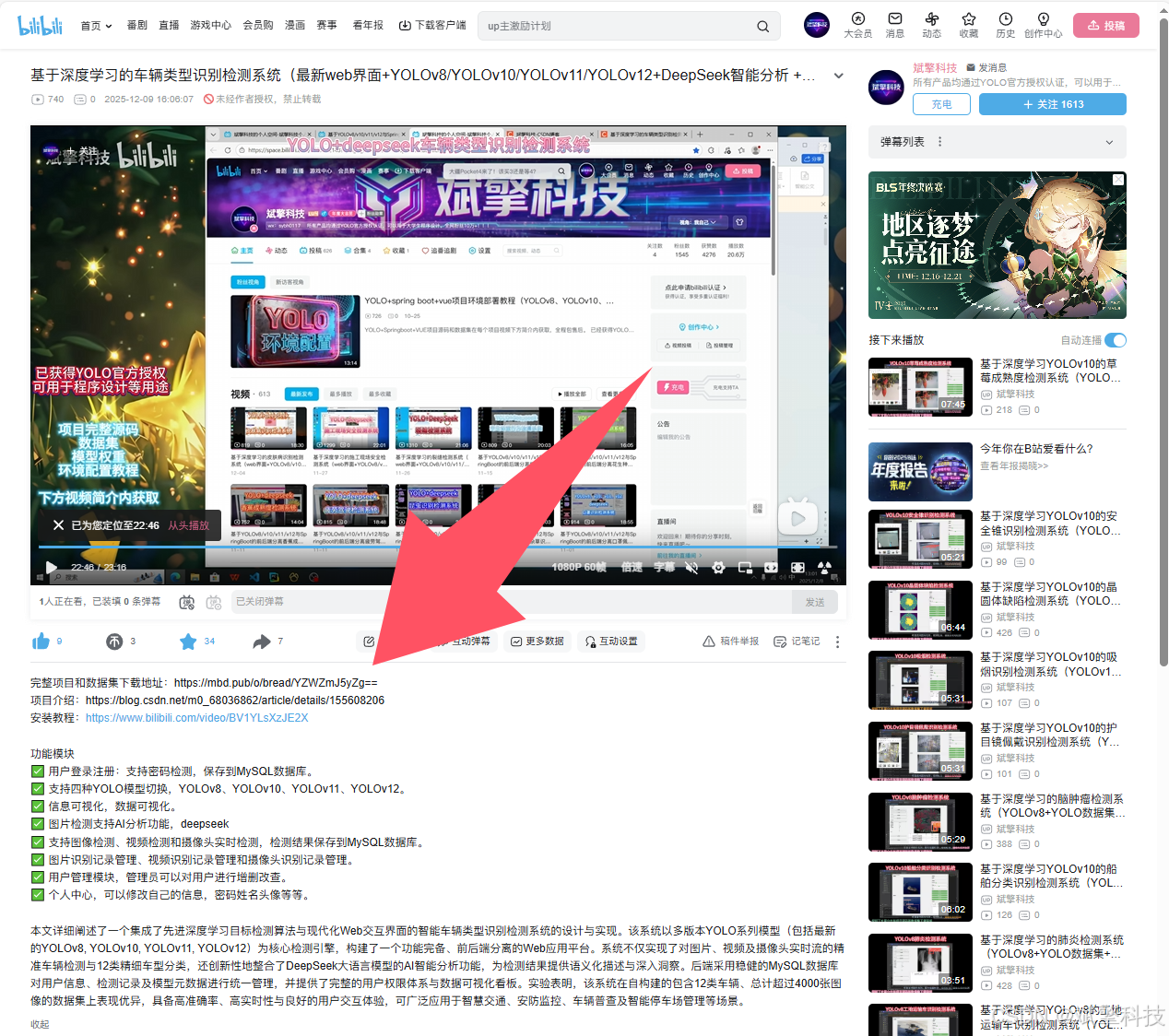The image size is (1169, 1036).
Task: Open 草莓成熟度检测系统 video thumbnail
Action: pos(920,387)
